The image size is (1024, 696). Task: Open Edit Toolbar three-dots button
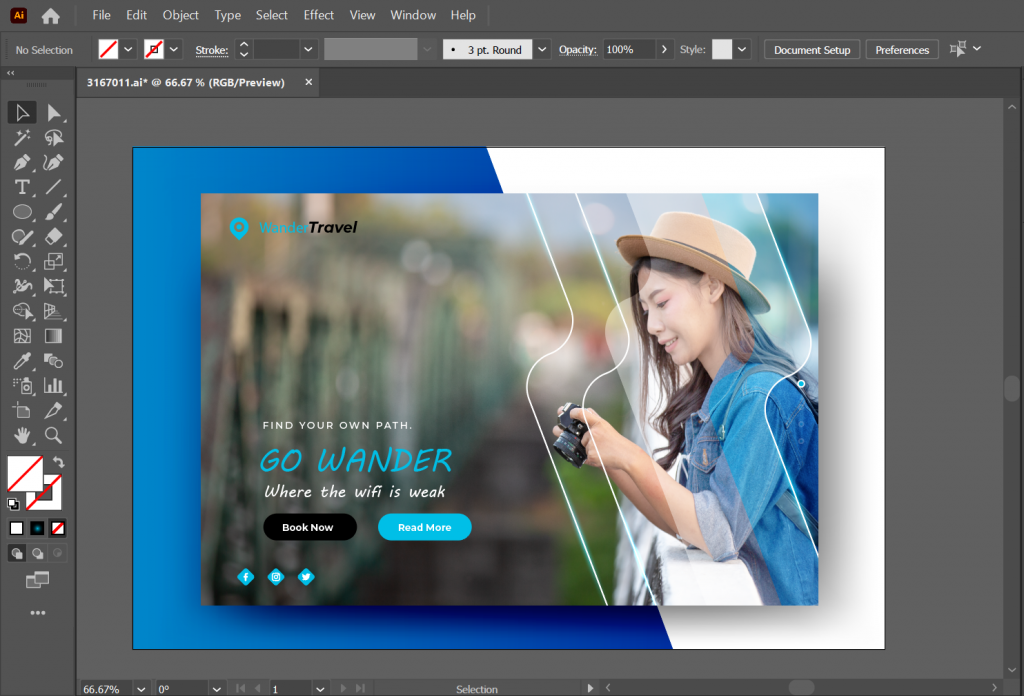[38, 613]
